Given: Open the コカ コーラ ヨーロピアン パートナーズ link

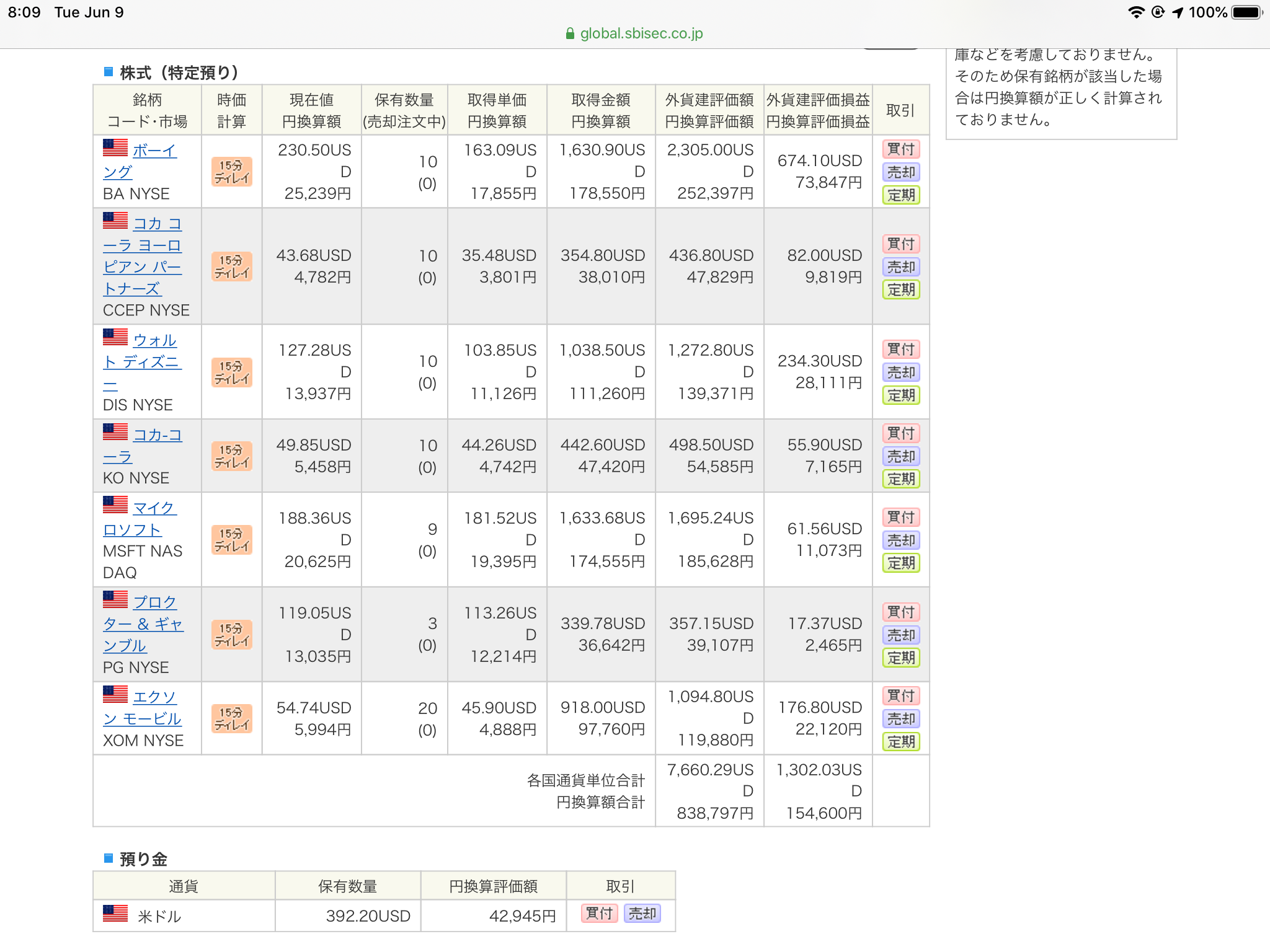Looking at the screenshot, I should 143,256.
